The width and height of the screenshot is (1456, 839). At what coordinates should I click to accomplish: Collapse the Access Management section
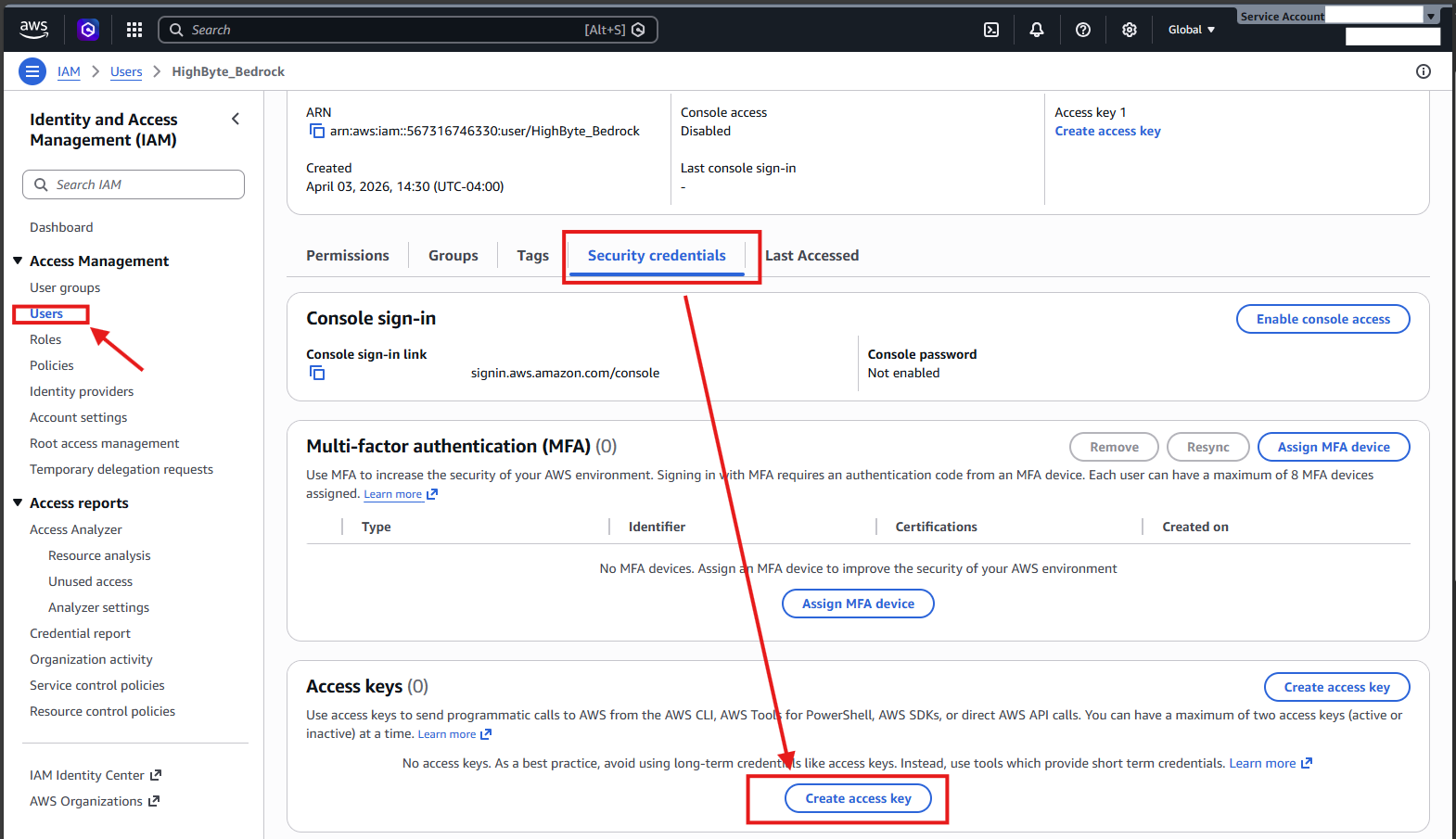18,261
